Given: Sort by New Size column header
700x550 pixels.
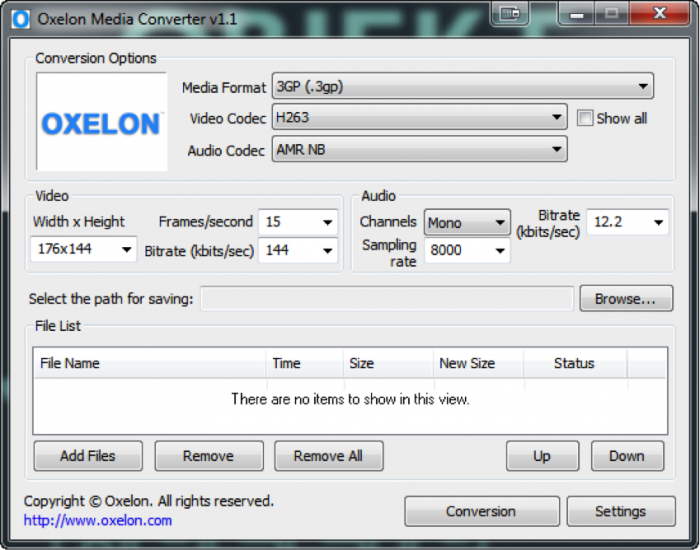Looking at the screenshot, I should [x=478, y=363].
